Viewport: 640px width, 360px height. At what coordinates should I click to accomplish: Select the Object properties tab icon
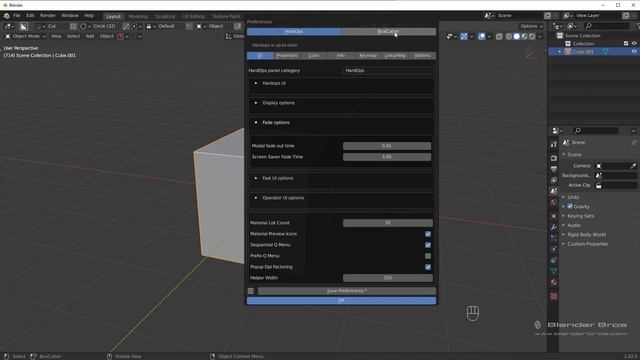pos(553,216)
